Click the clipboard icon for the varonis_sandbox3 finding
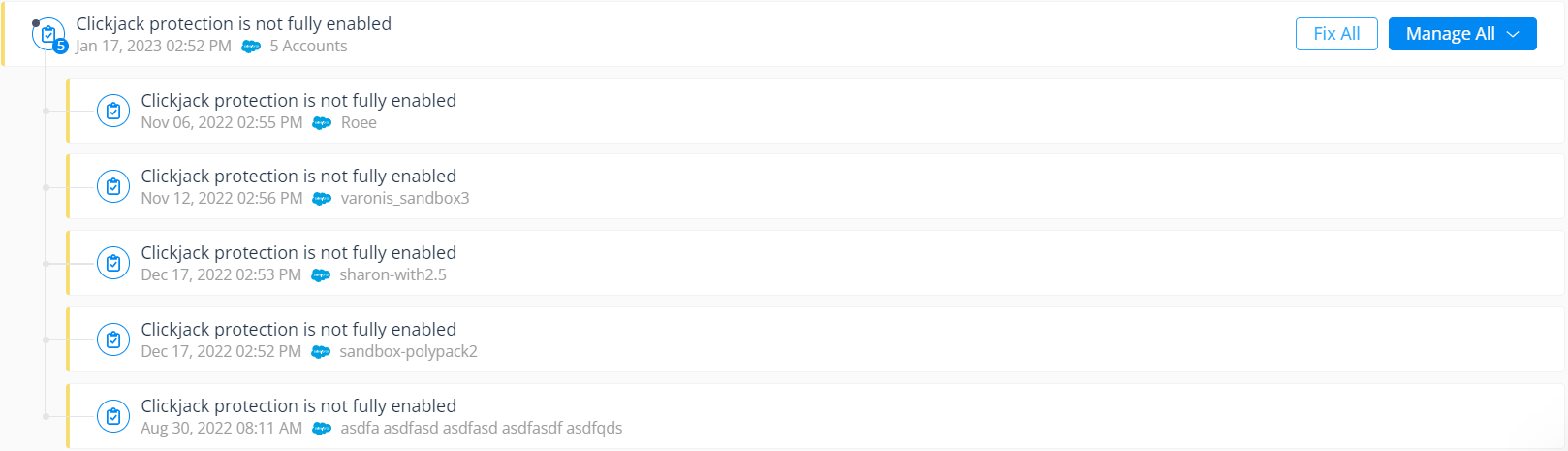Screen dimensions: 1568x451 tap(113, 186)
